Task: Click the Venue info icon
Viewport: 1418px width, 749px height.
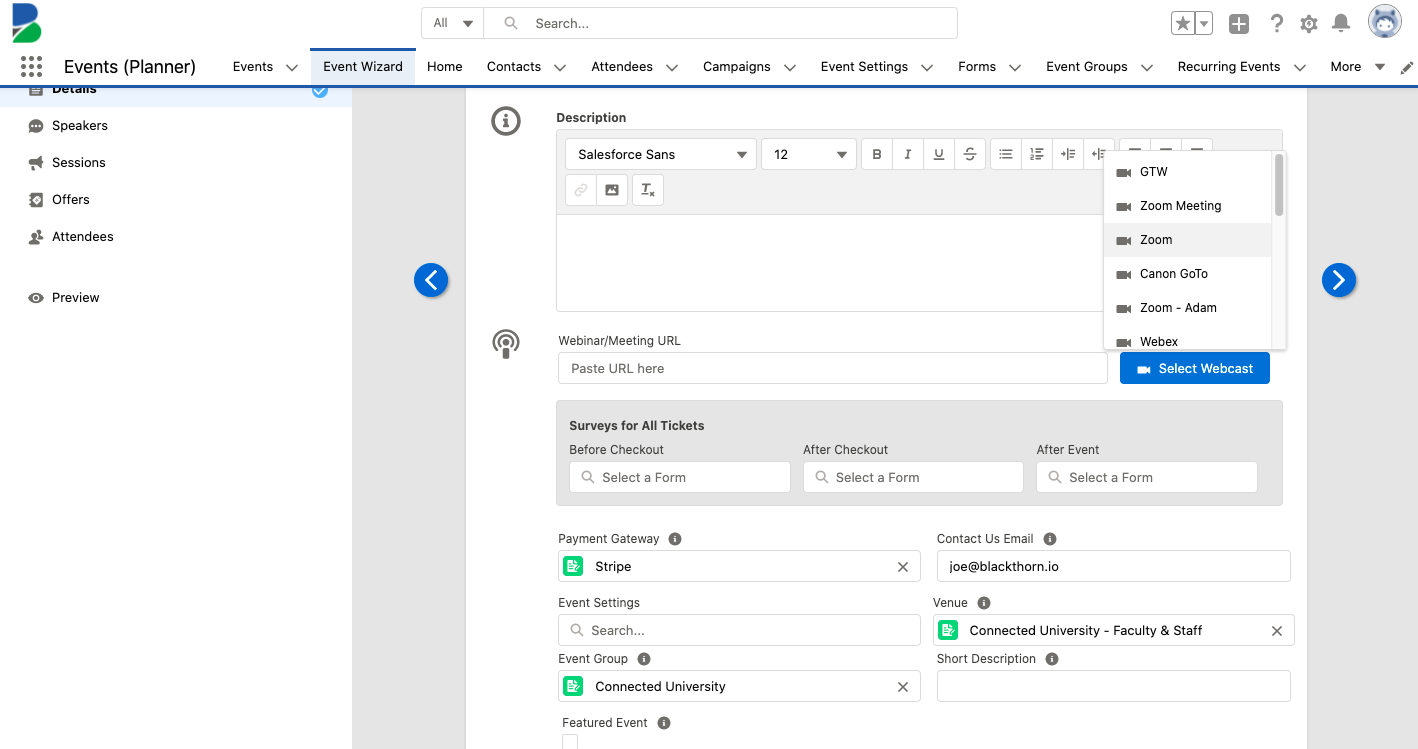Action: point(984,603)
